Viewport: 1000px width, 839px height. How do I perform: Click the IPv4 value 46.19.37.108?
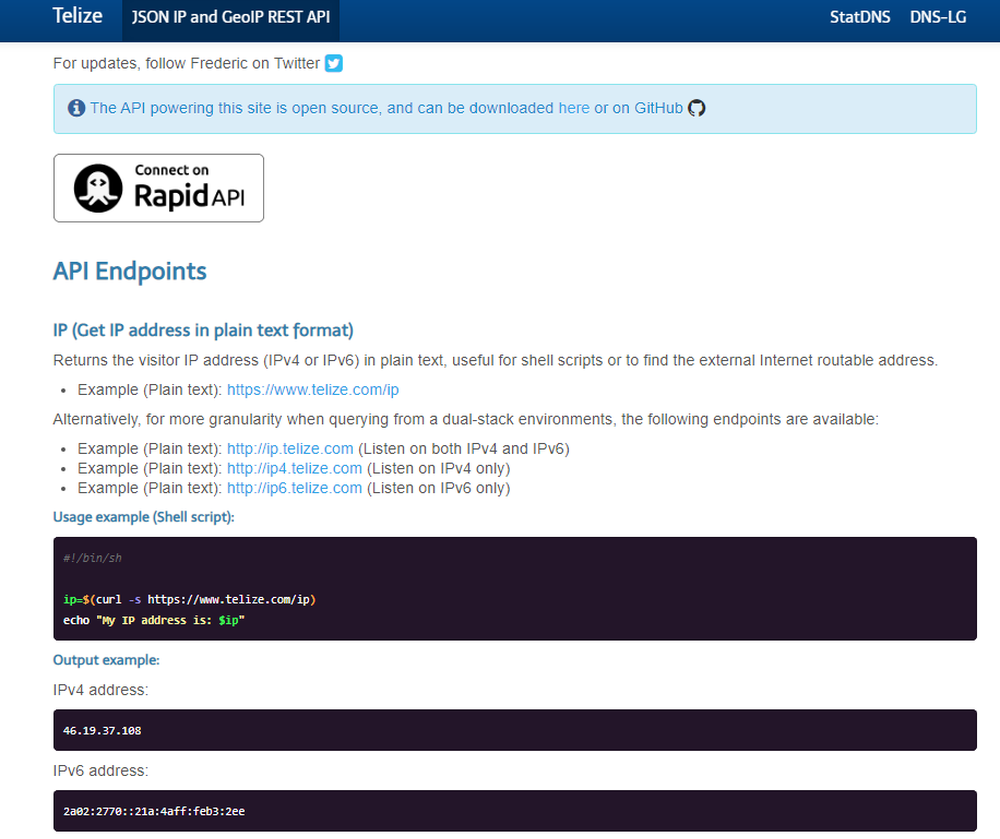coord(102,731)
